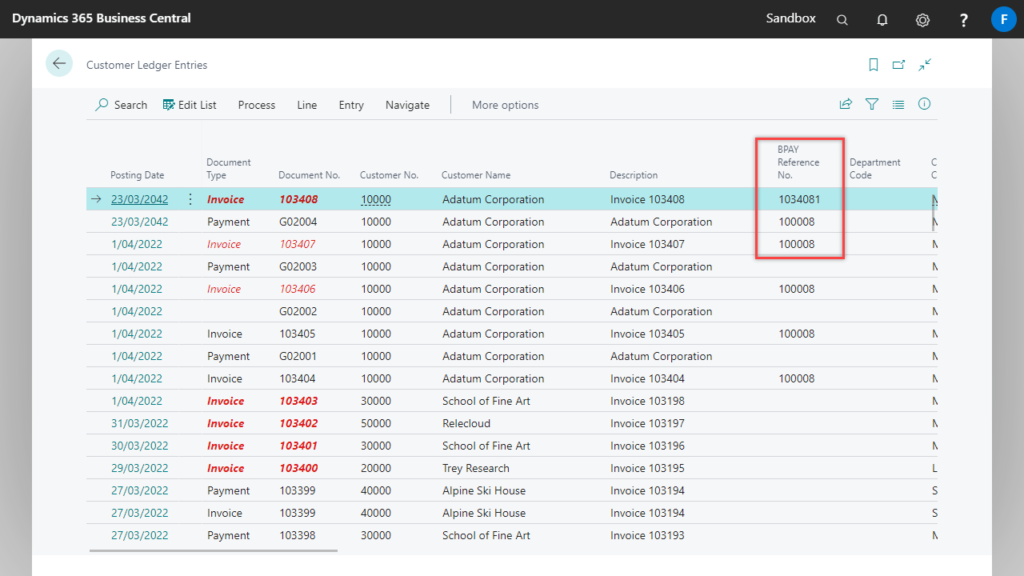Open the Entry menu
The image size is (1024, 576).
350,104
